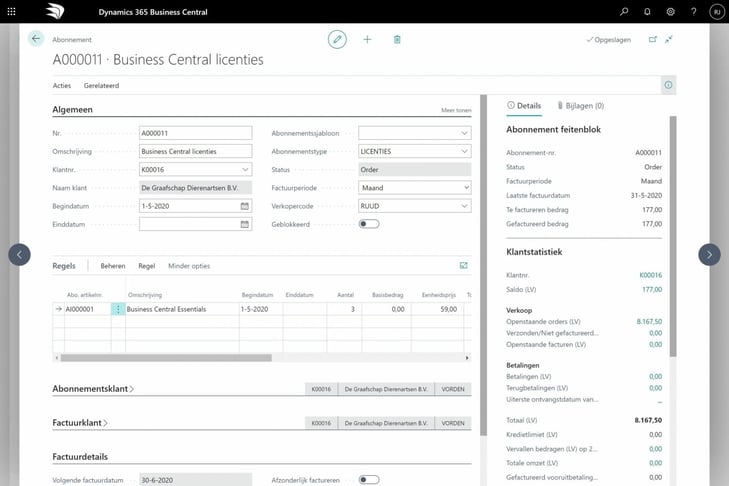This screenshot has width=729, height=486.
Task: Expand the Regels section to full view
Action: click(464, 266)
